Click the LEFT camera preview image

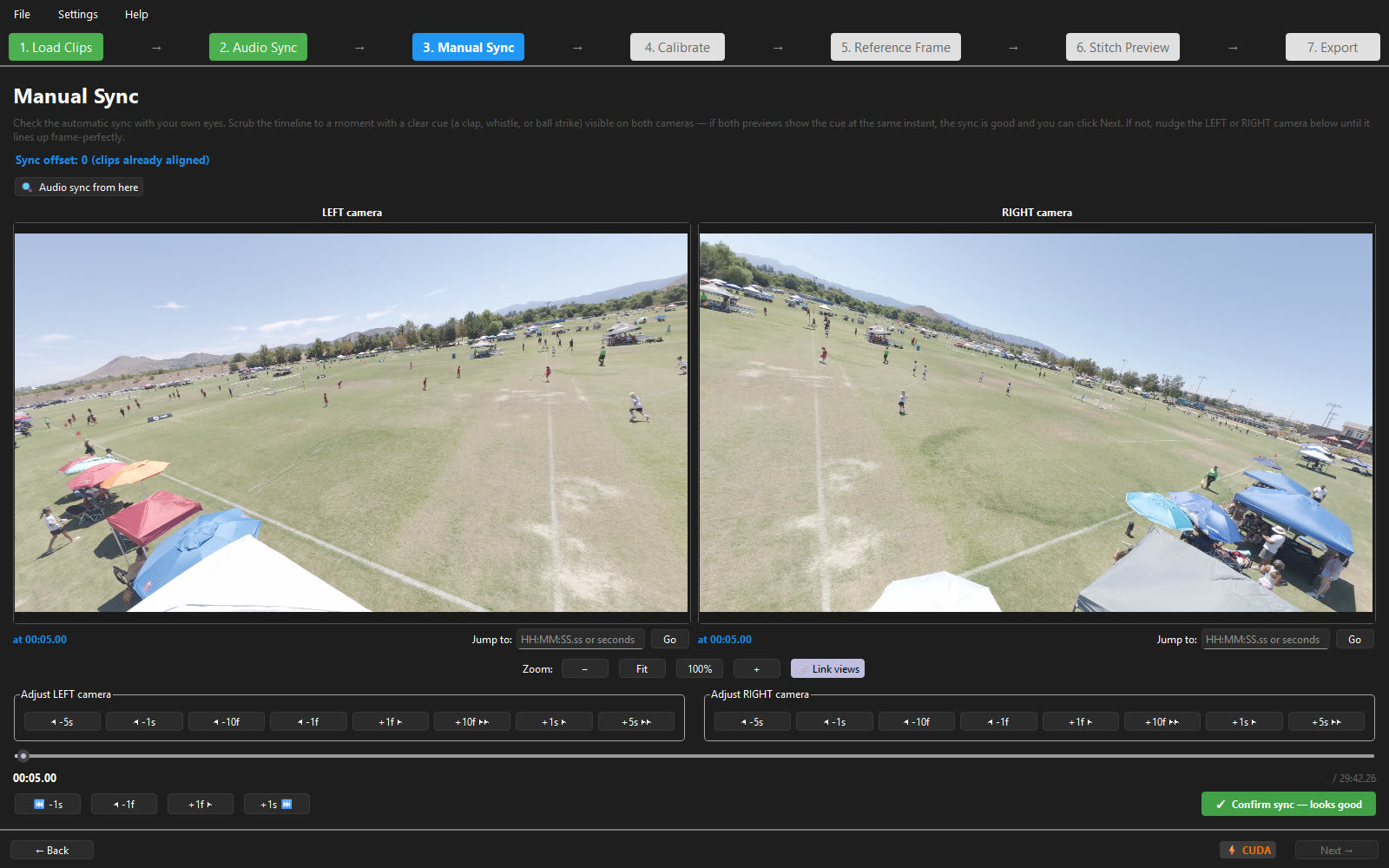tap(351, 423)
